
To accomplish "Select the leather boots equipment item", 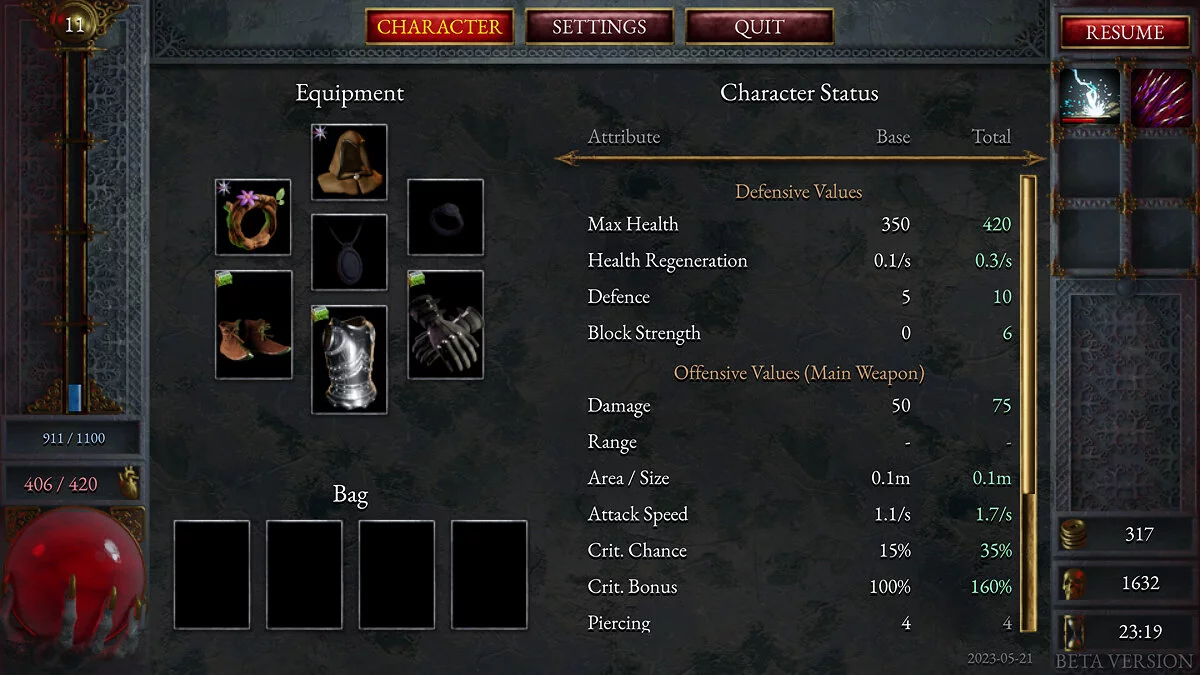I will [254, 324].
